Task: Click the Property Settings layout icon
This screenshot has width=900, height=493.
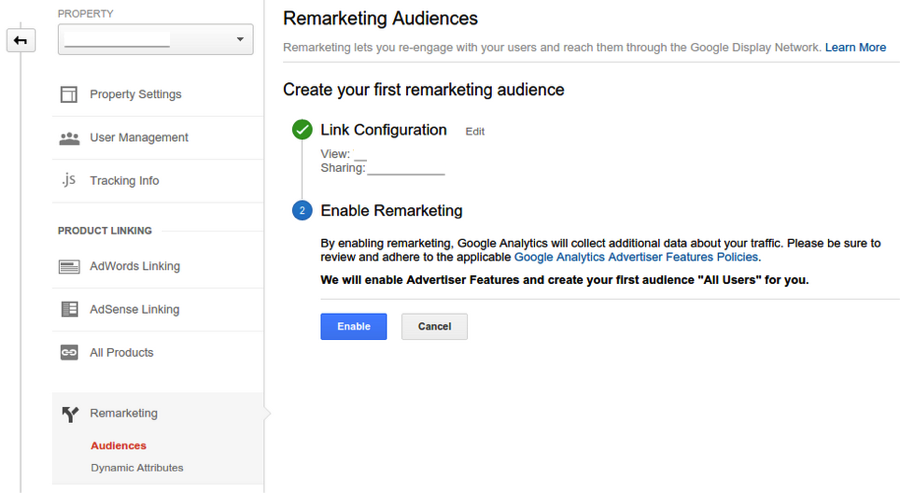Action: point(69,94)
